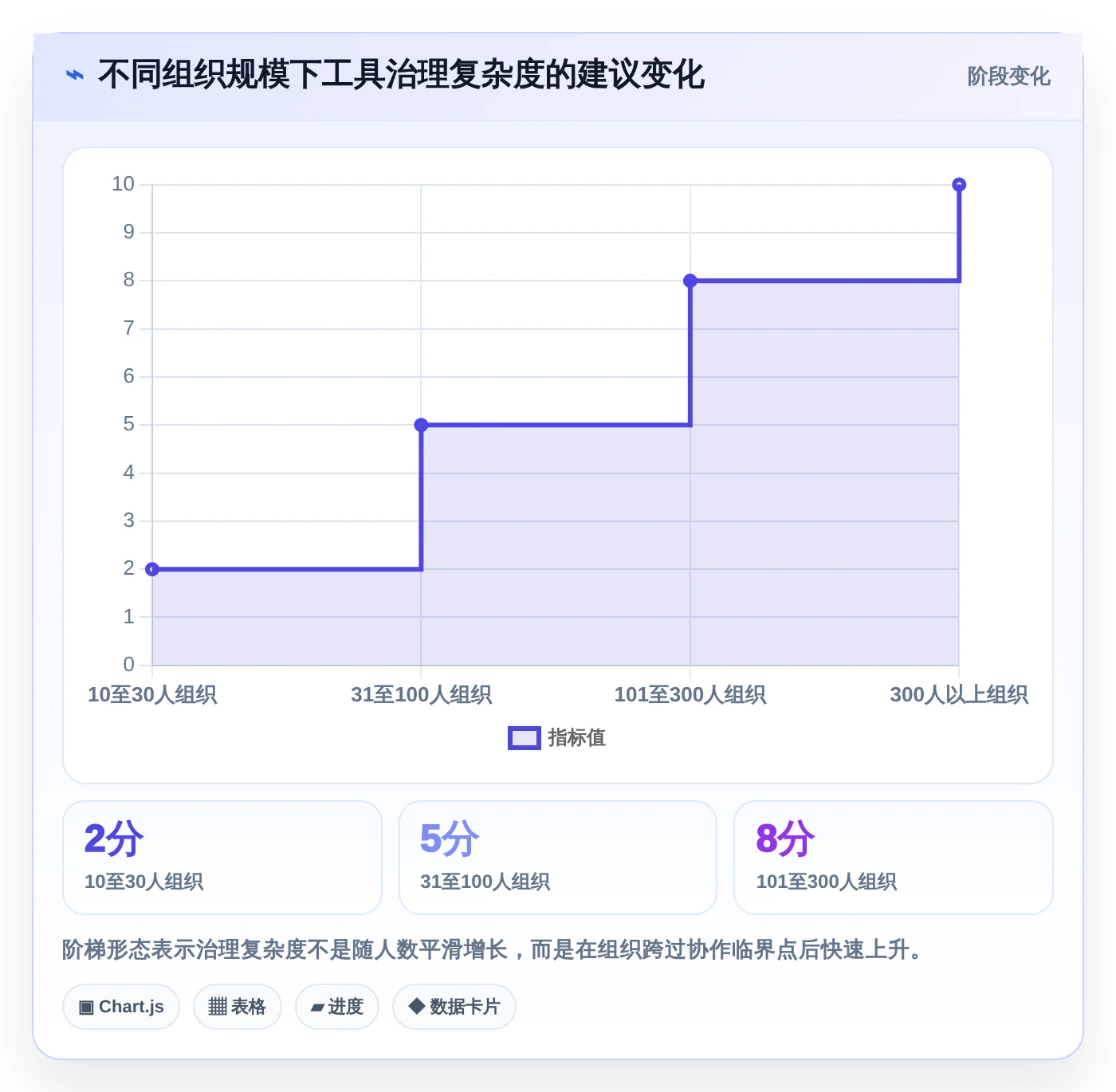The width and height of the screenshot is (1116, 1092).
Task: Click the x-axis label 10至30人组织
Action: pos(152,695)
